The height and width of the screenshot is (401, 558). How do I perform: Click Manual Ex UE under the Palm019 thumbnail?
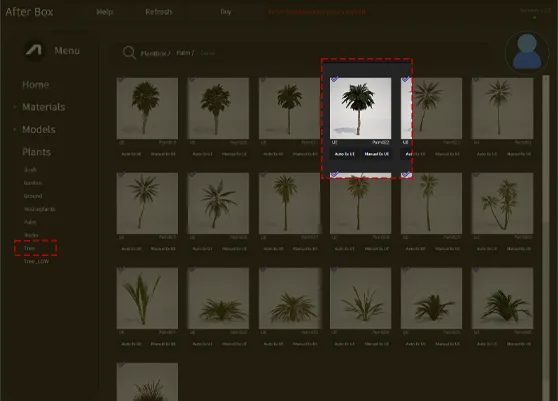tap(163, 154)
